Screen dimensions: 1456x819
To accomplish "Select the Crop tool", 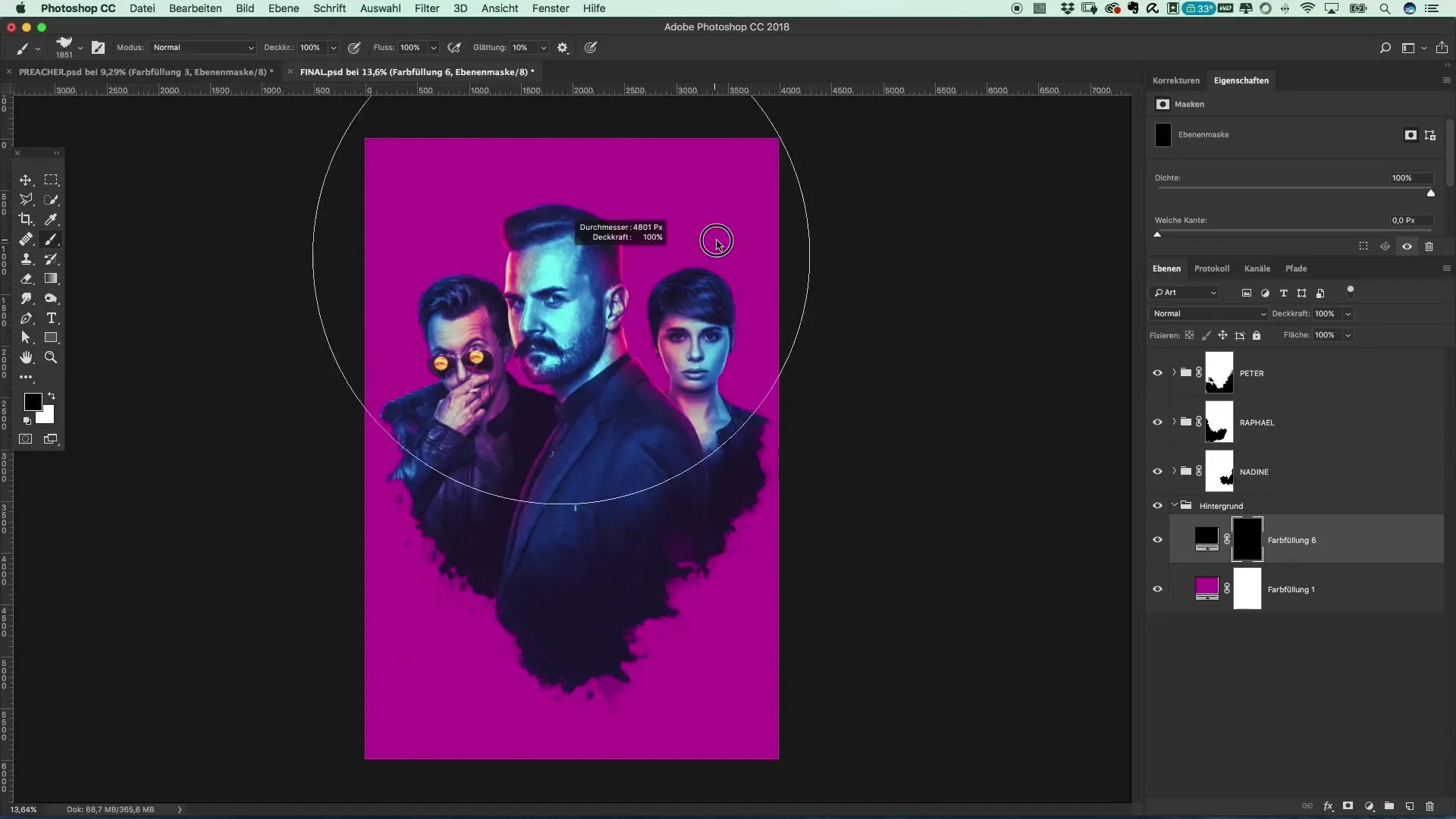I will (26, 219).
